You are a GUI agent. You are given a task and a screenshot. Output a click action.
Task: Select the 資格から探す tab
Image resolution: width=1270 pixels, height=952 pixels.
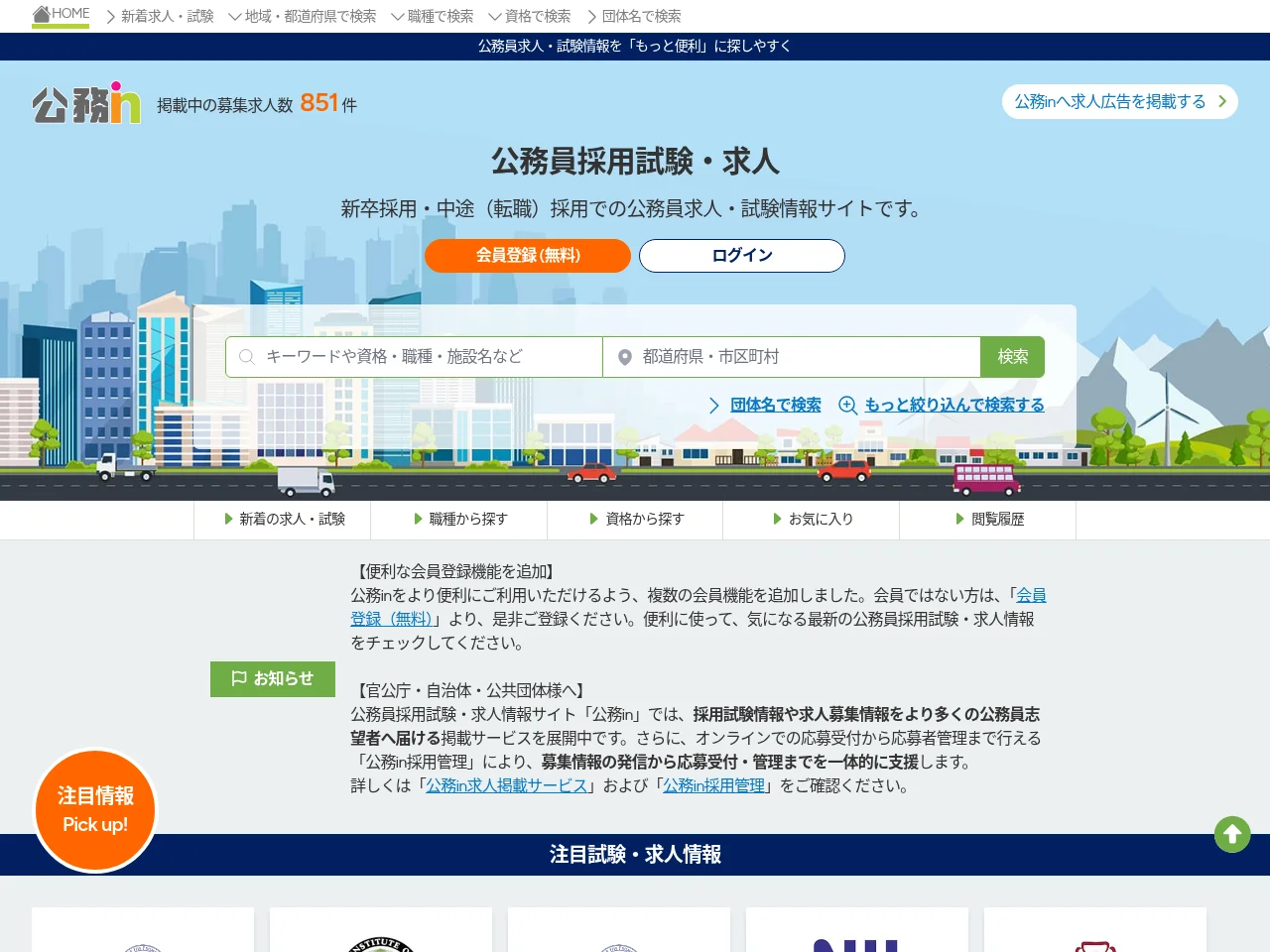click(635, 520)
